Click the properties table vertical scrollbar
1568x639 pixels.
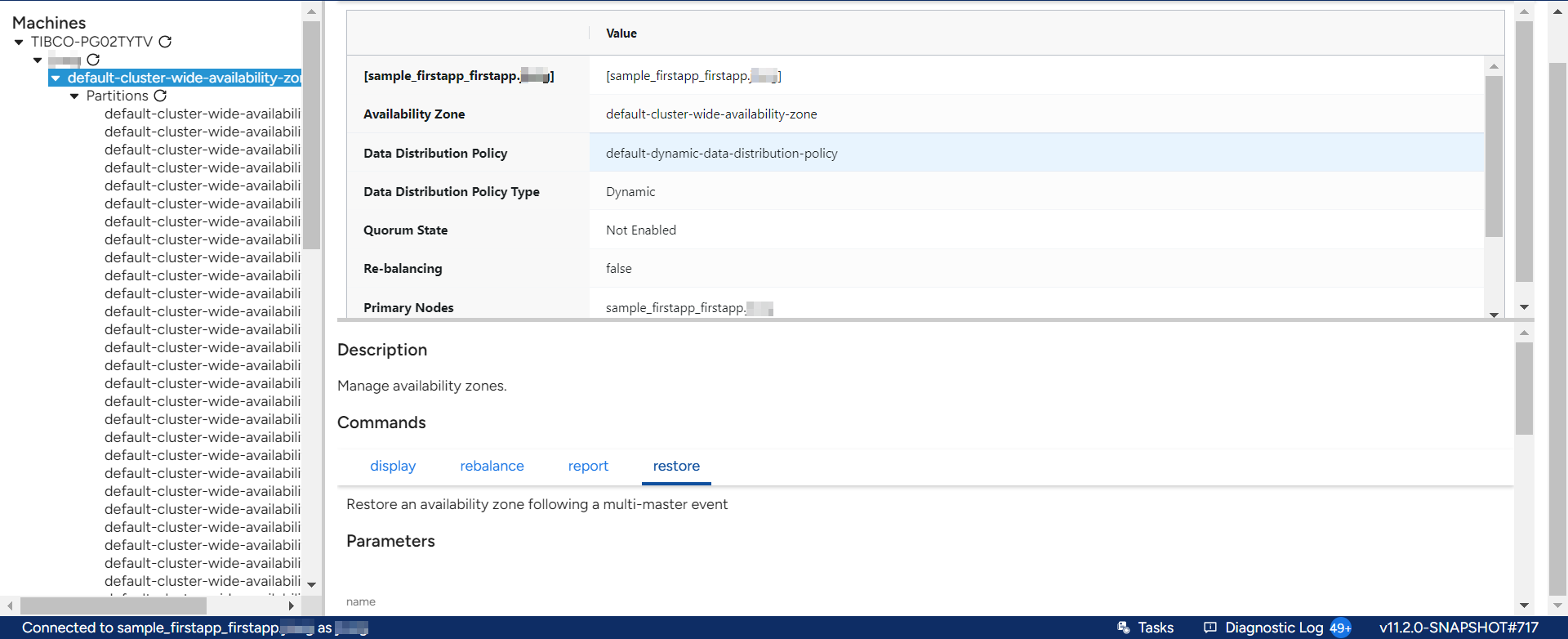[x=1494, y=155]
